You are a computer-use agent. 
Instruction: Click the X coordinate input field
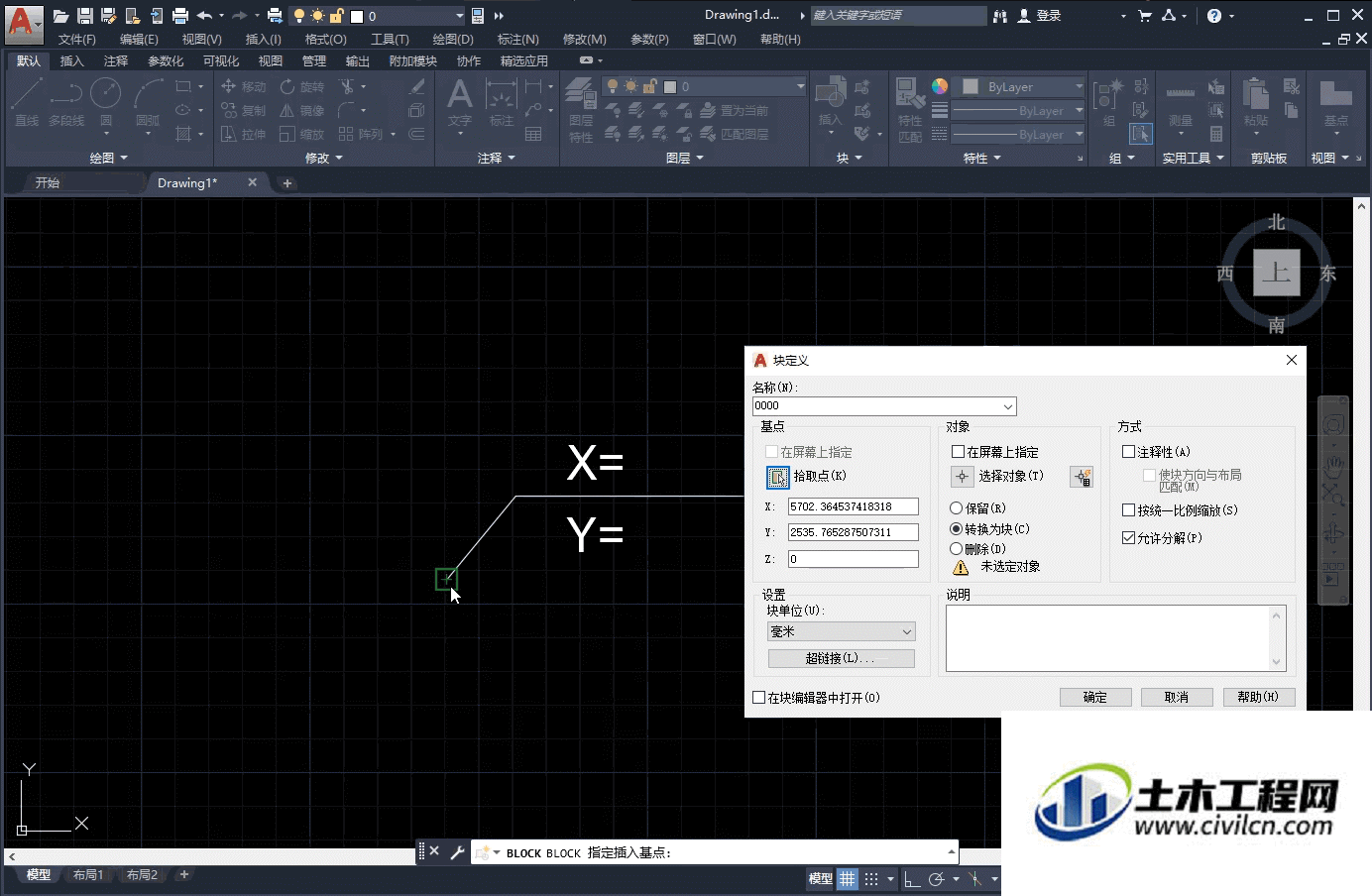[854, 506]
